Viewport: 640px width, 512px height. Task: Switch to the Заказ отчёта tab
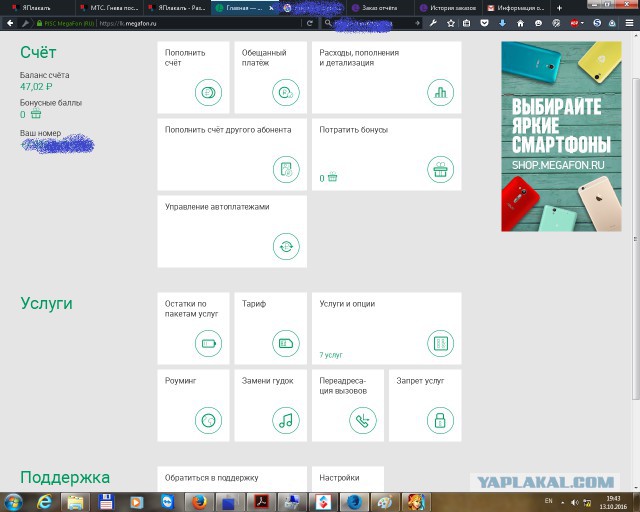coord(380,8)
